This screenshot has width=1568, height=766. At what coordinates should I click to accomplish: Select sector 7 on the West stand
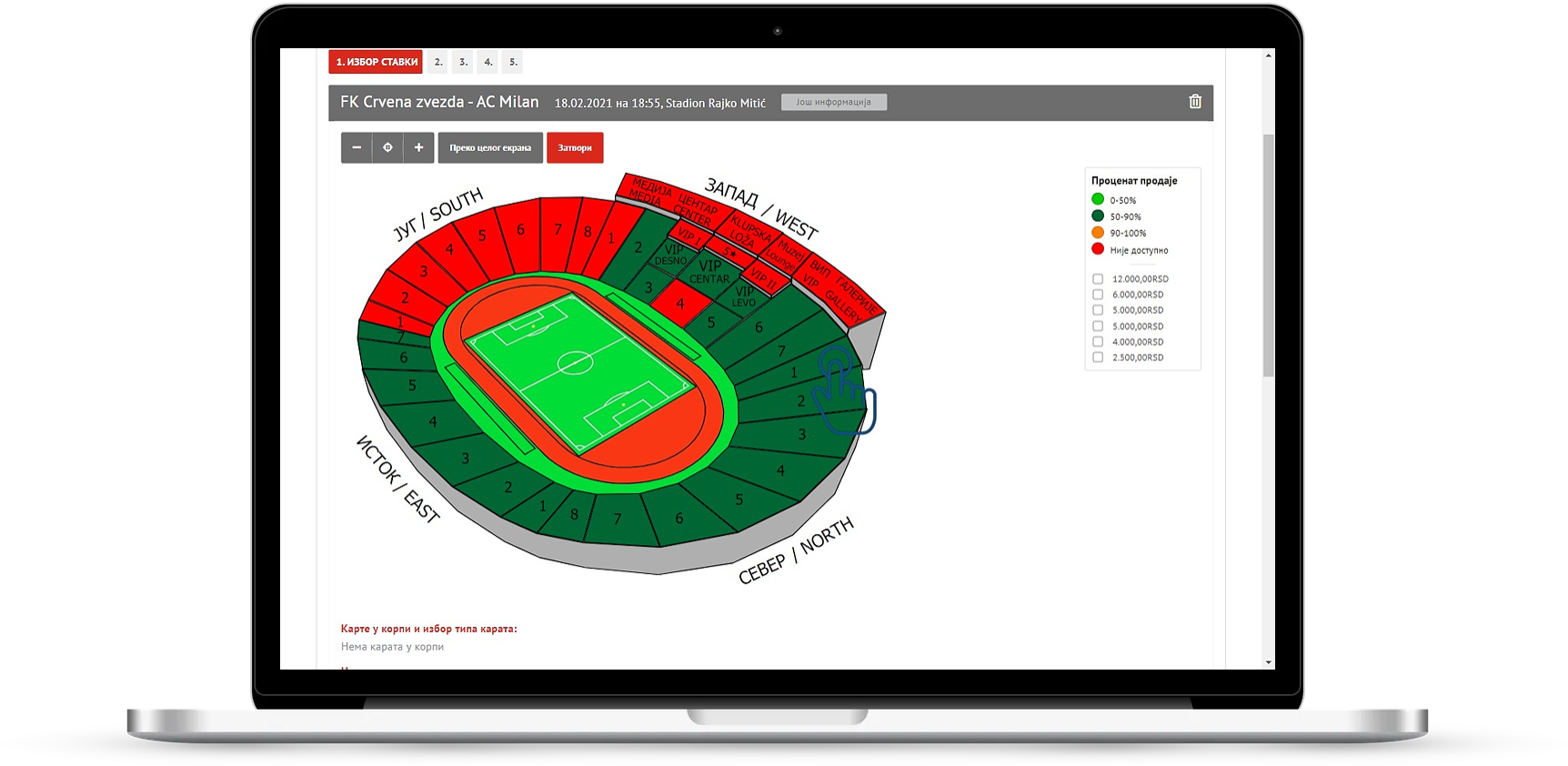pos(781,351)
